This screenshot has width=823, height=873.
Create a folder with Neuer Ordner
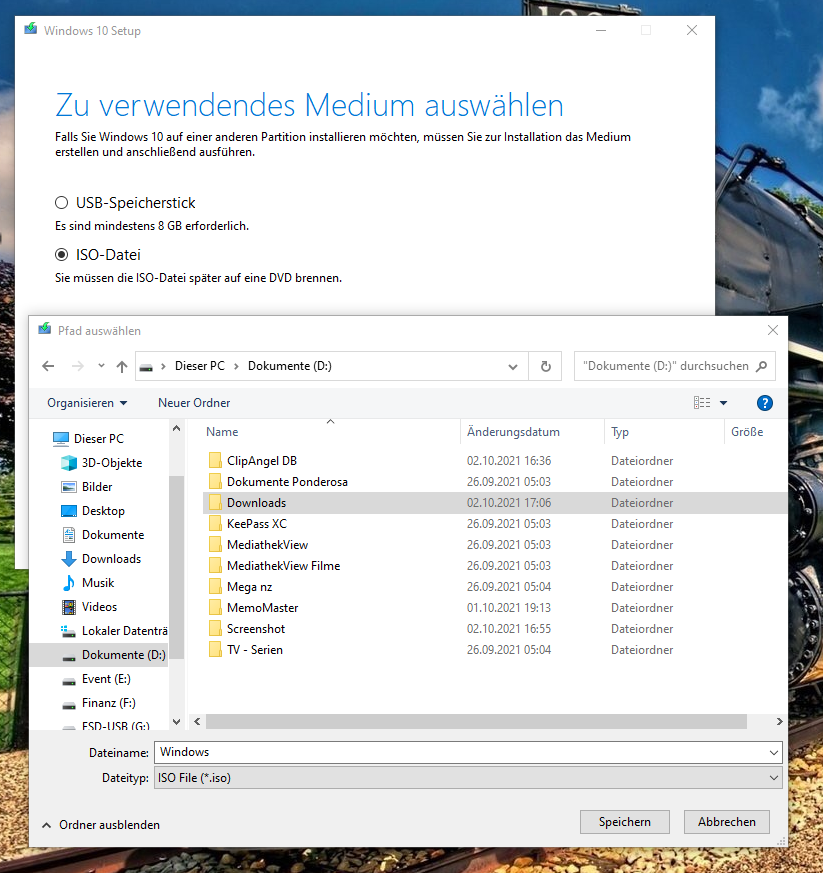click(x=194, y=403)
